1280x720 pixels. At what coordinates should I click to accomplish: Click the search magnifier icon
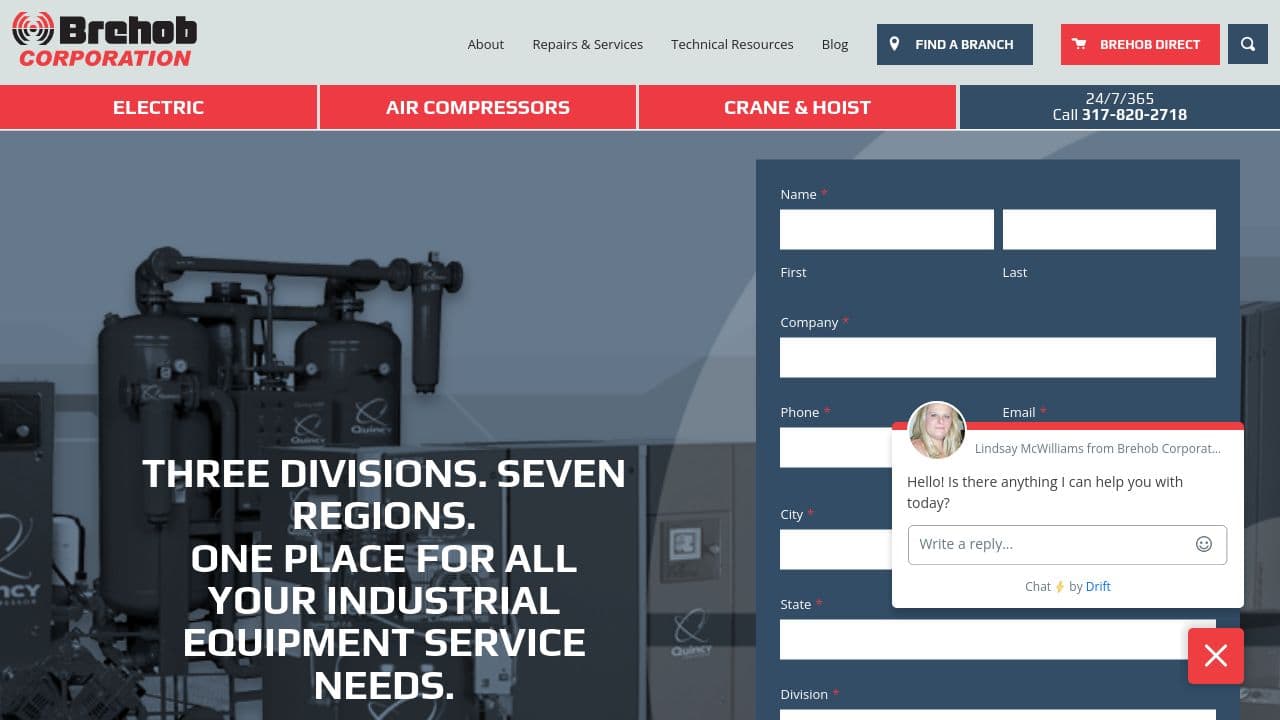click(x=1248, y=44)
